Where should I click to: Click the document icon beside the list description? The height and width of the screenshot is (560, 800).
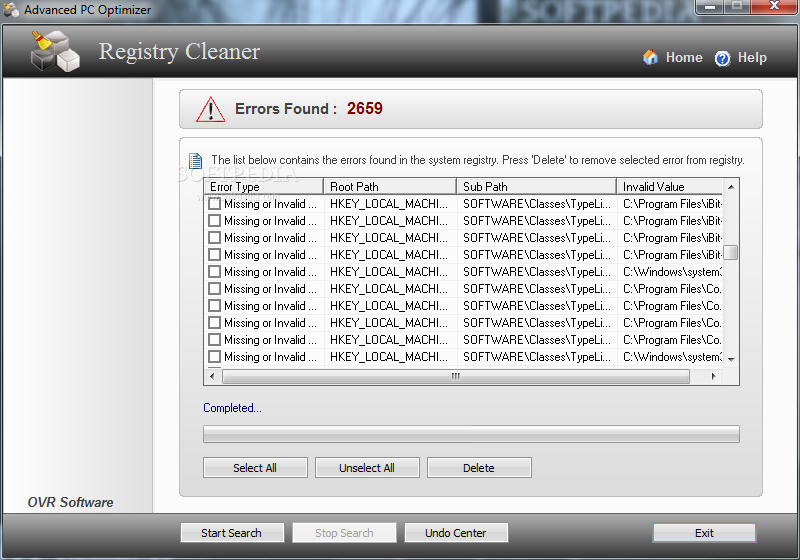tap(195, 161)
